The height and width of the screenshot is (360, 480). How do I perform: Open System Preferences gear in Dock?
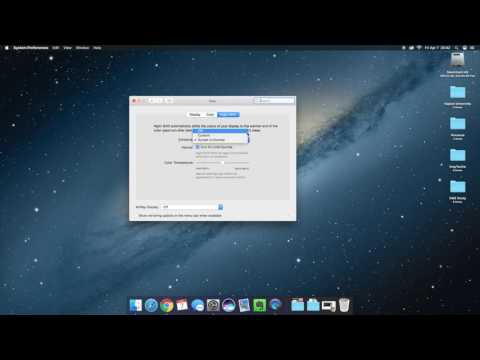[213, 305]
